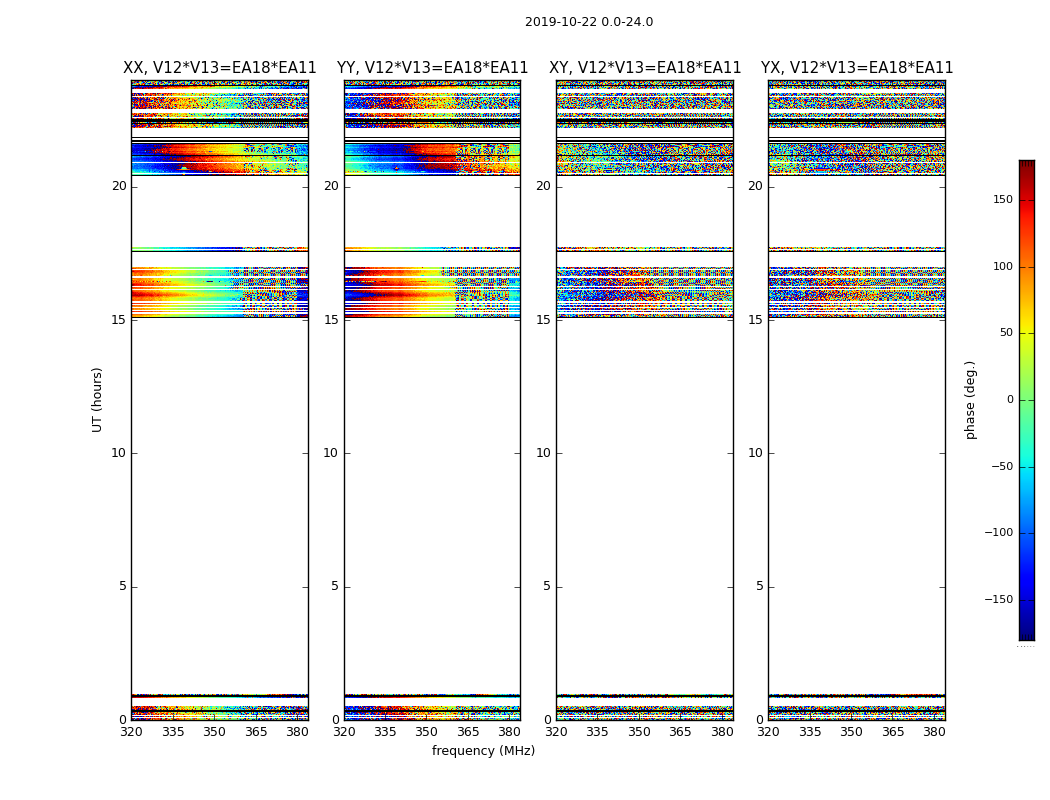Viewport: 1050px width, 800px height.
Task: Click the XY panel phase plot area
Action: click(645, 400)
